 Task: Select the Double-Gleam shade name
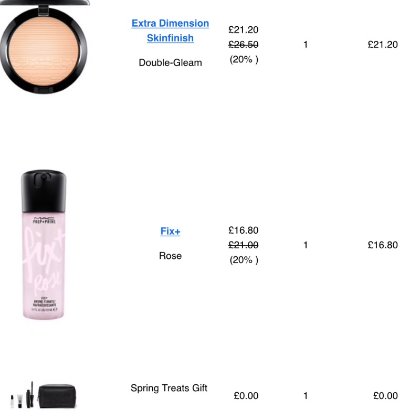tap(170, 63)
